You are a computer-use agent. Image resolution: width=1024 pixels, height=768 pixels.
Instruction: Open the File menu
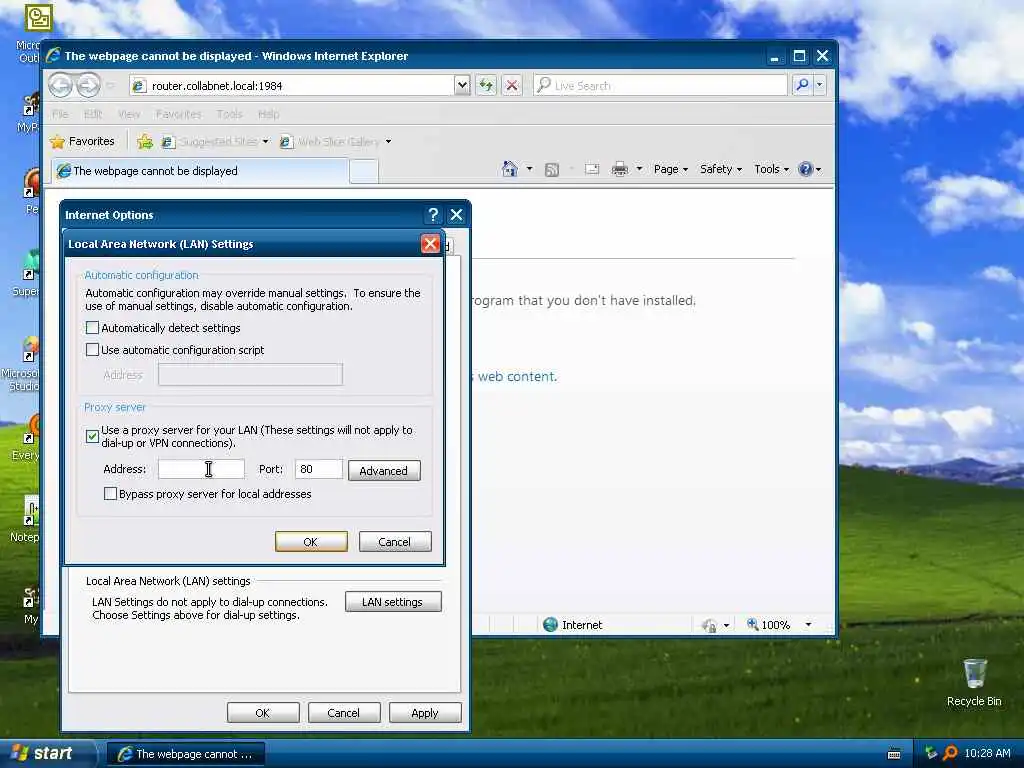pyautogui.click(x=60, y=114)
